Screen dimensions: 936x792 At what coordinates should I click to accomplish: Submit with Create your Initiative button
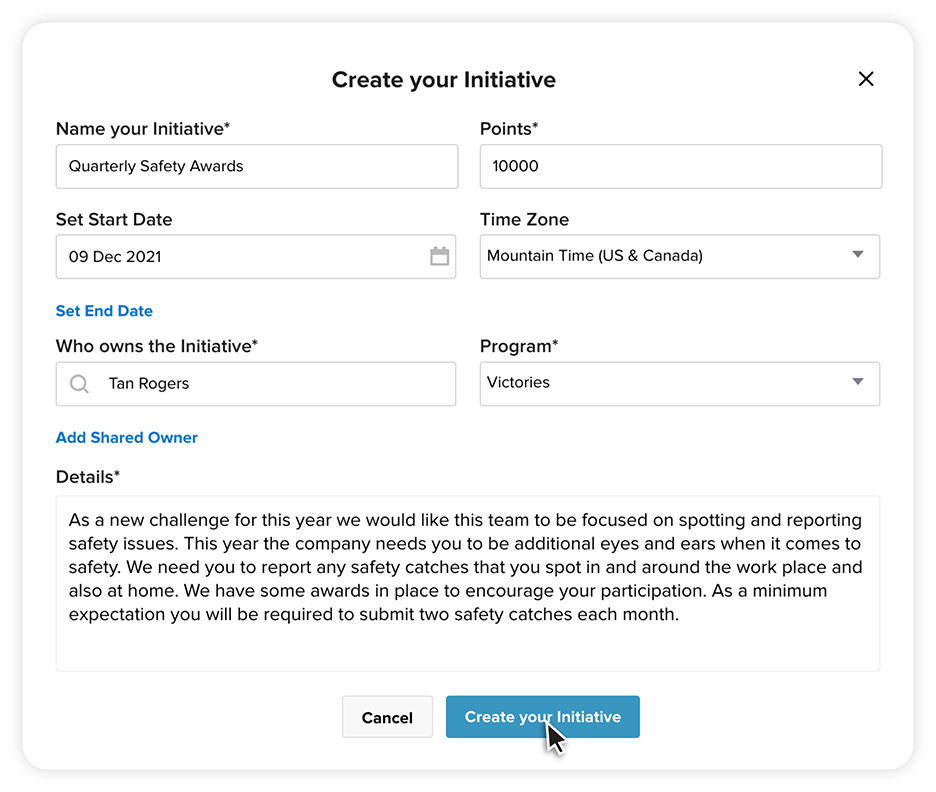[x=543, y=717]
